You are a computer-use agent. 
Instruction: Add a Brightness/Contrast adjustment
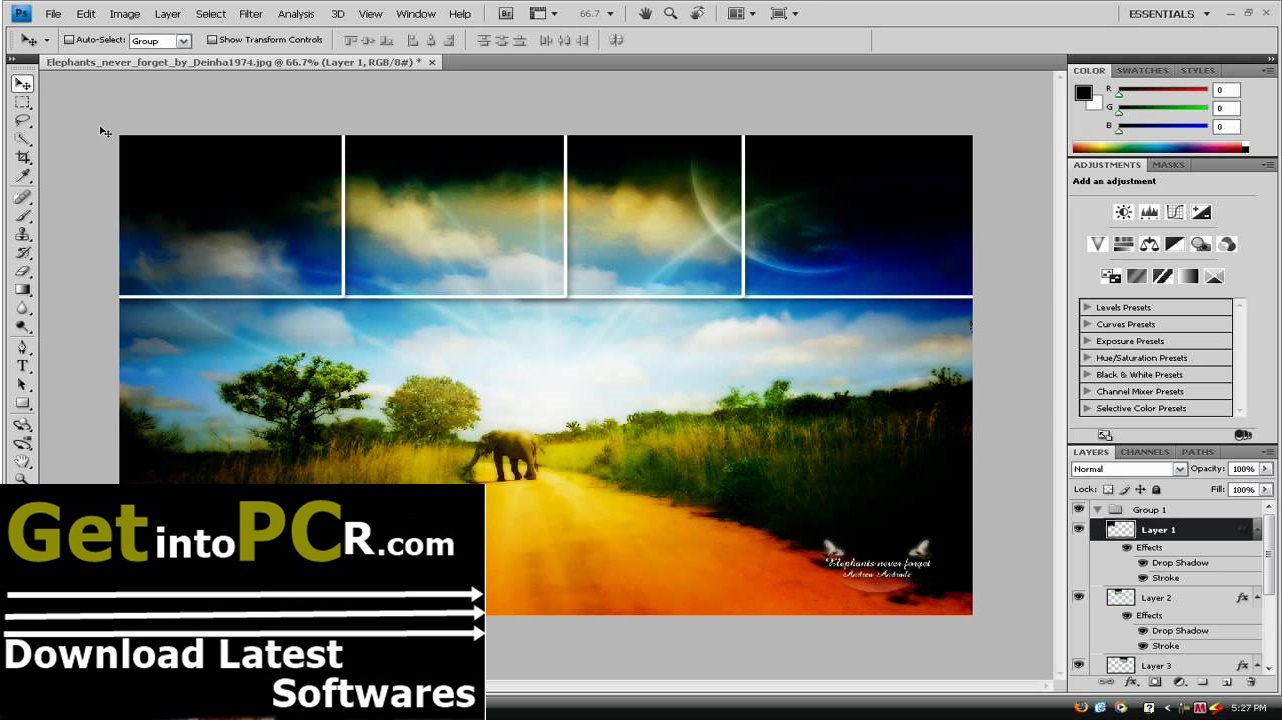click(1123, 212)
